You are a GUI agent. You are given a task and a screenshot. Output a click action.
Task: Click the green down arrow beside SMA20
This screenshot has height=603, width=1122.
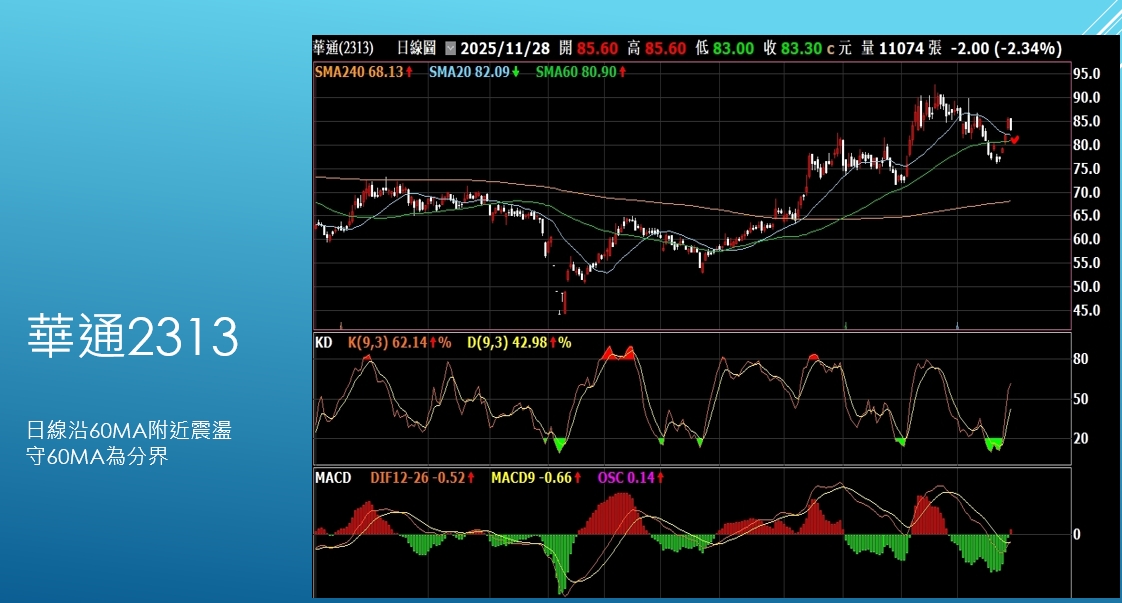(x=515, y=72)
